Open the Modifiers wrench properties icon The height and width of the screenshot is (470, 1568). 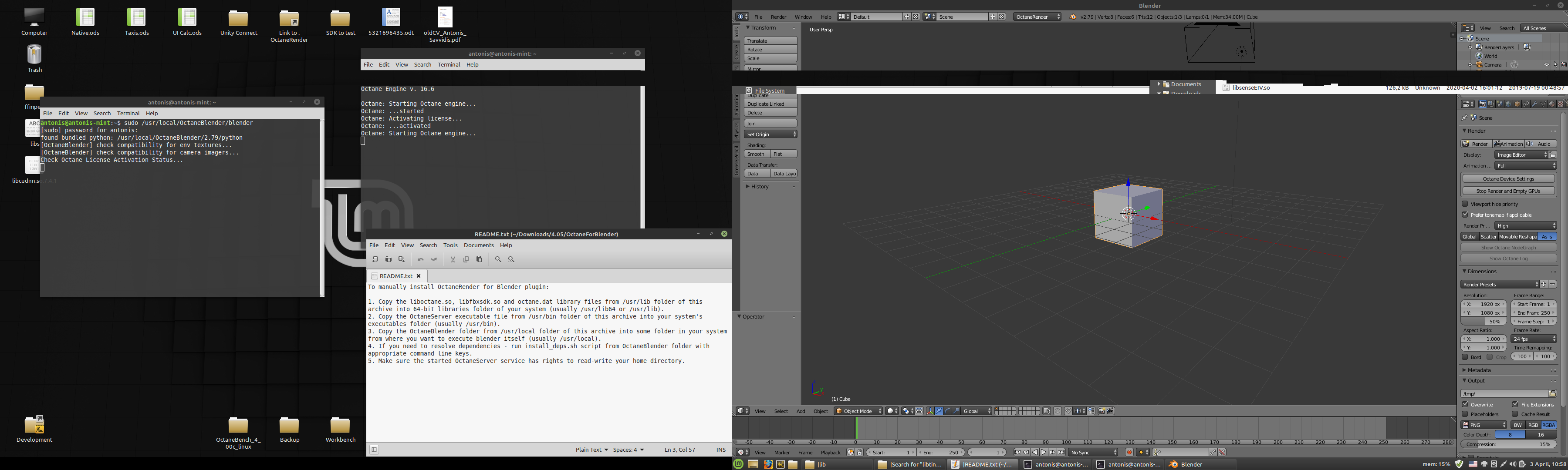(1534, 104)
